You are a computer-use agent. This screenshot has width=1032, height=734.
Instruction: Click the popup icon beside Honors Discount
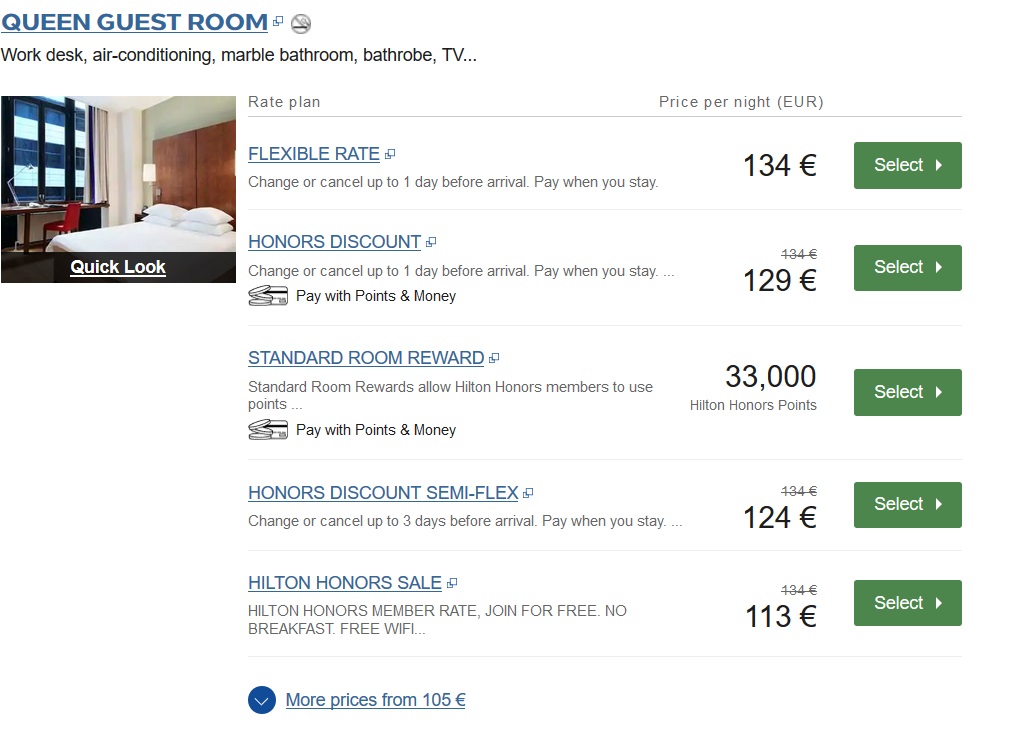[x=431, y=242]
